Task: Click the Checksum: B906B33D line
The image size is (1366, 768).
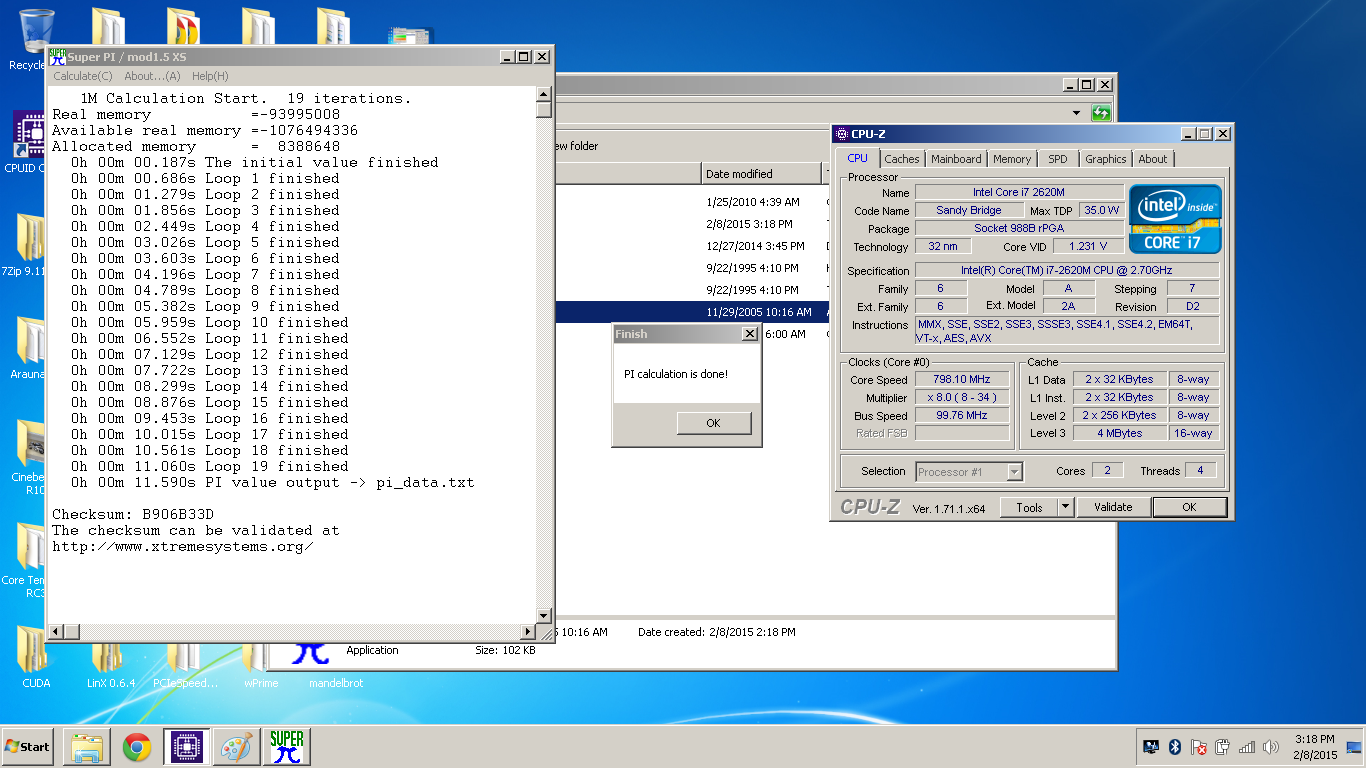Action: (x=133, y=514)
